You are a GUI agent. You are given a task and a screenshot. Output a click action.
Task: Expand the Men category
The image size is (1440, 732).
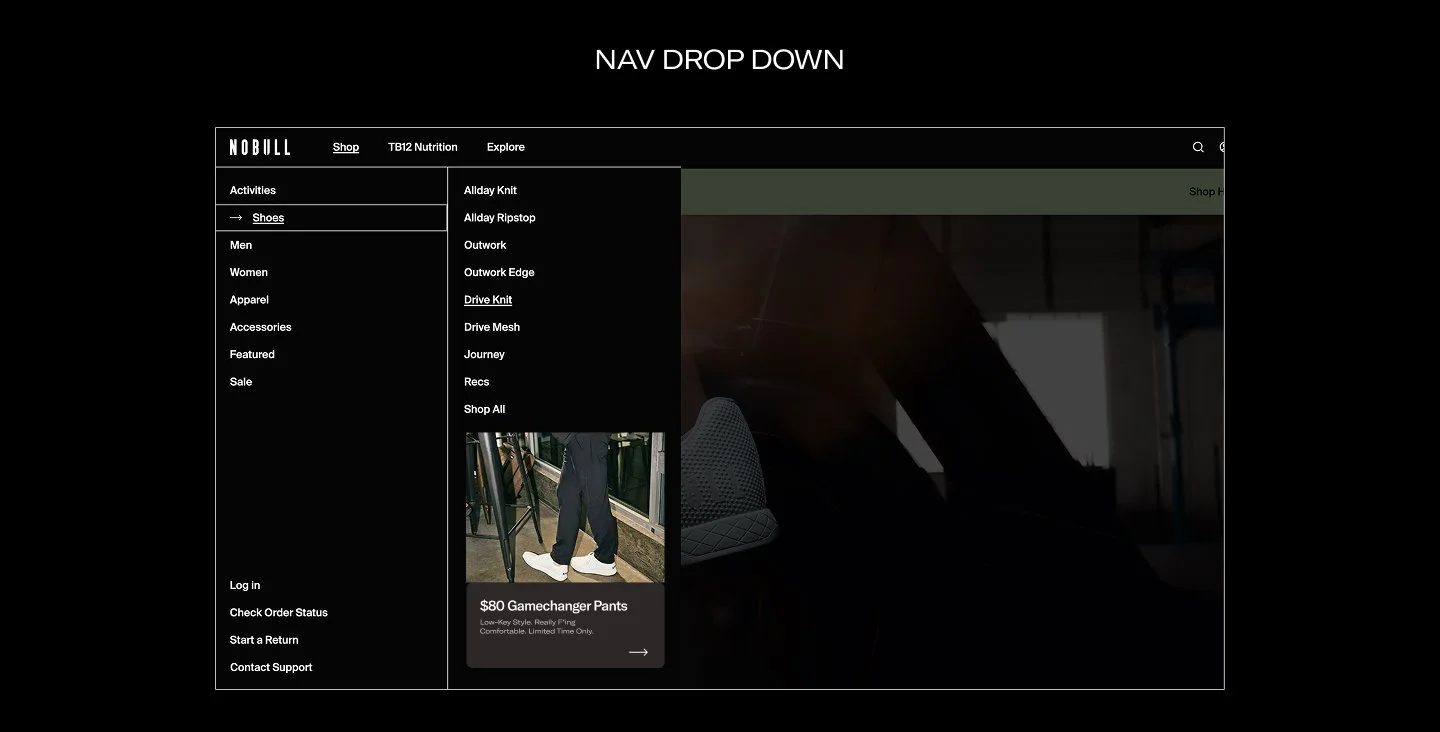[x=241, y=245]
